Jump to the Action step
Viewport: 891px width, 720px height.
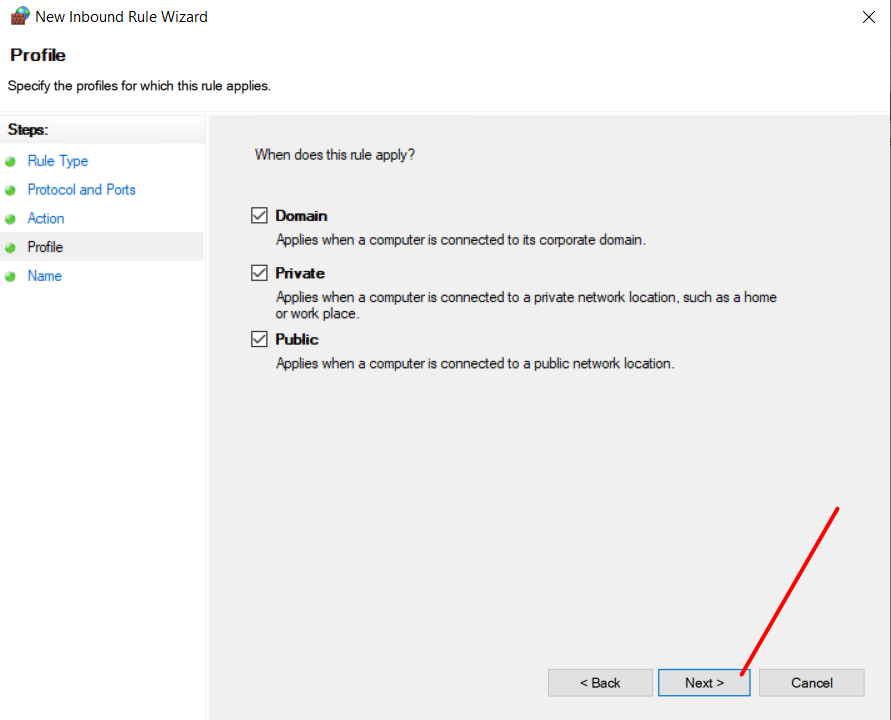point(46,218)
